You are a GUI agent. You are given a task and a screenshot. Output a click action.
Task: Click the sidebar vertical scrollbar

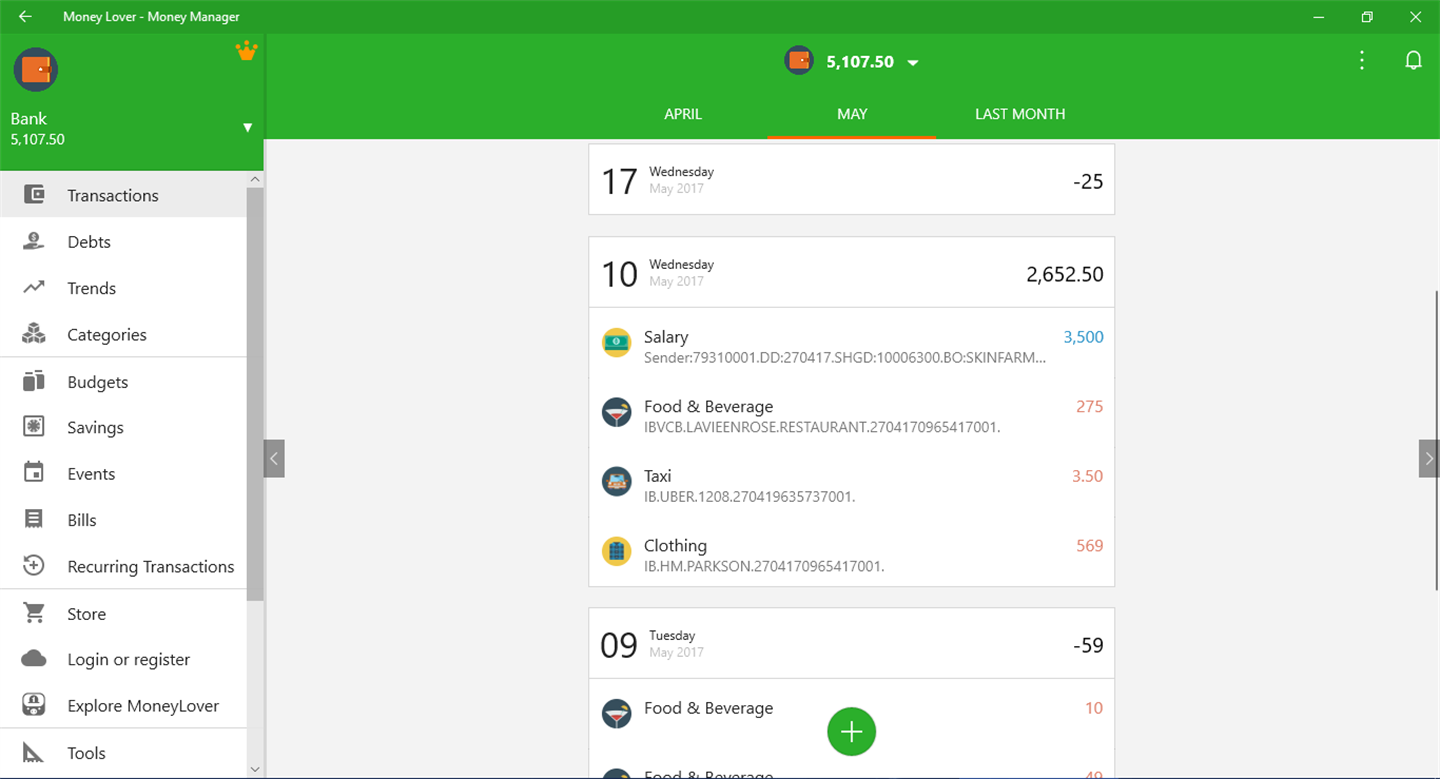(255, 394)
